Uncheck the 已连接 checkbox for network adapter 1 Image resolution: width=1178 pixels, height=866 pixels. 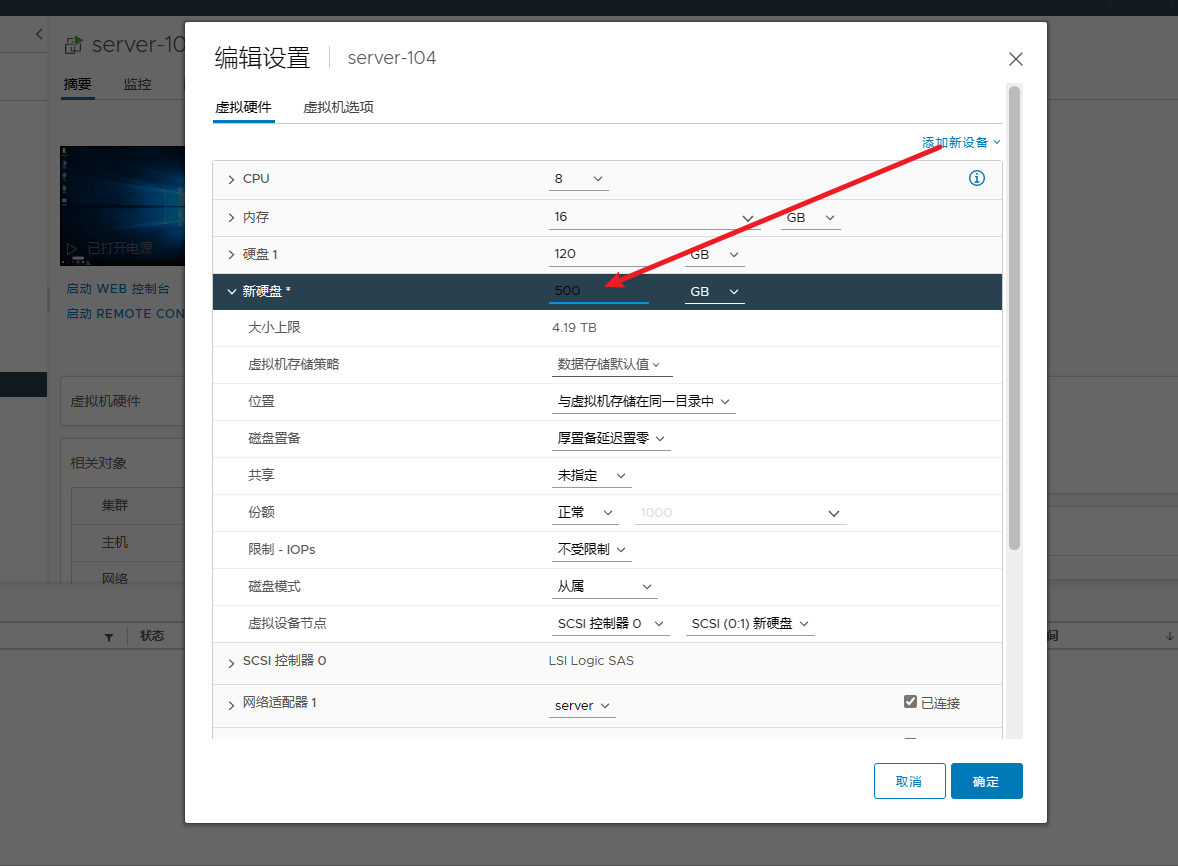pyautogui.click(x=910, y=702)
